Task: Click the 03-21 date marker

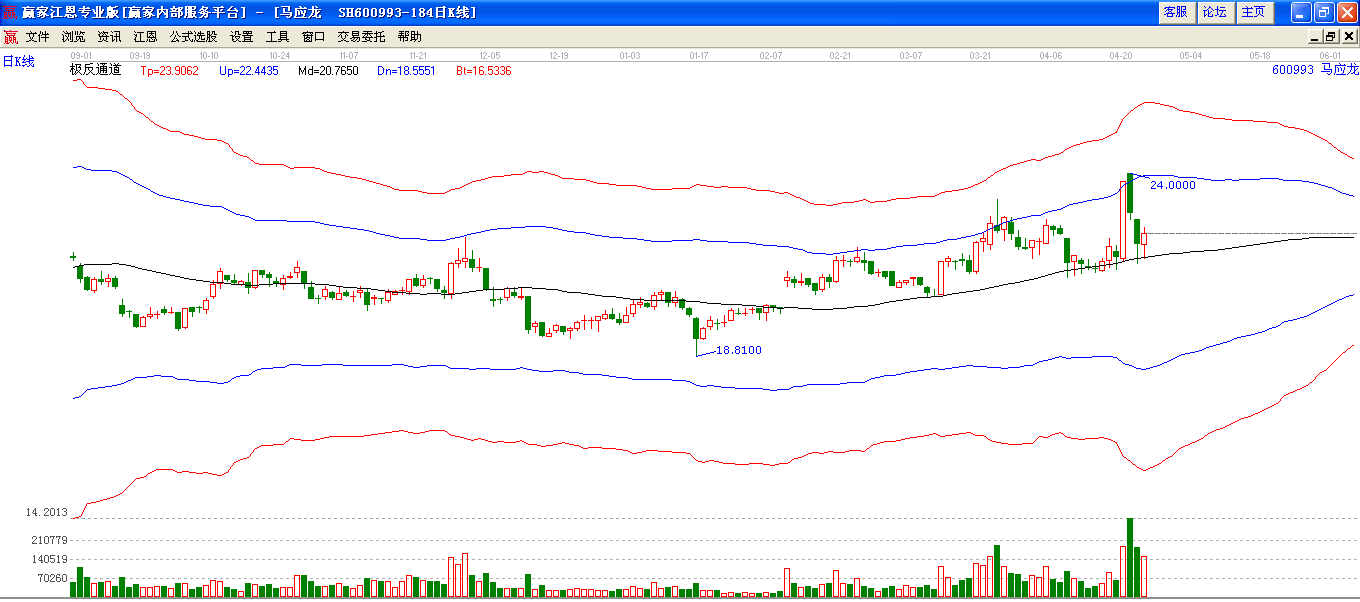Action: tap(980, 56)
